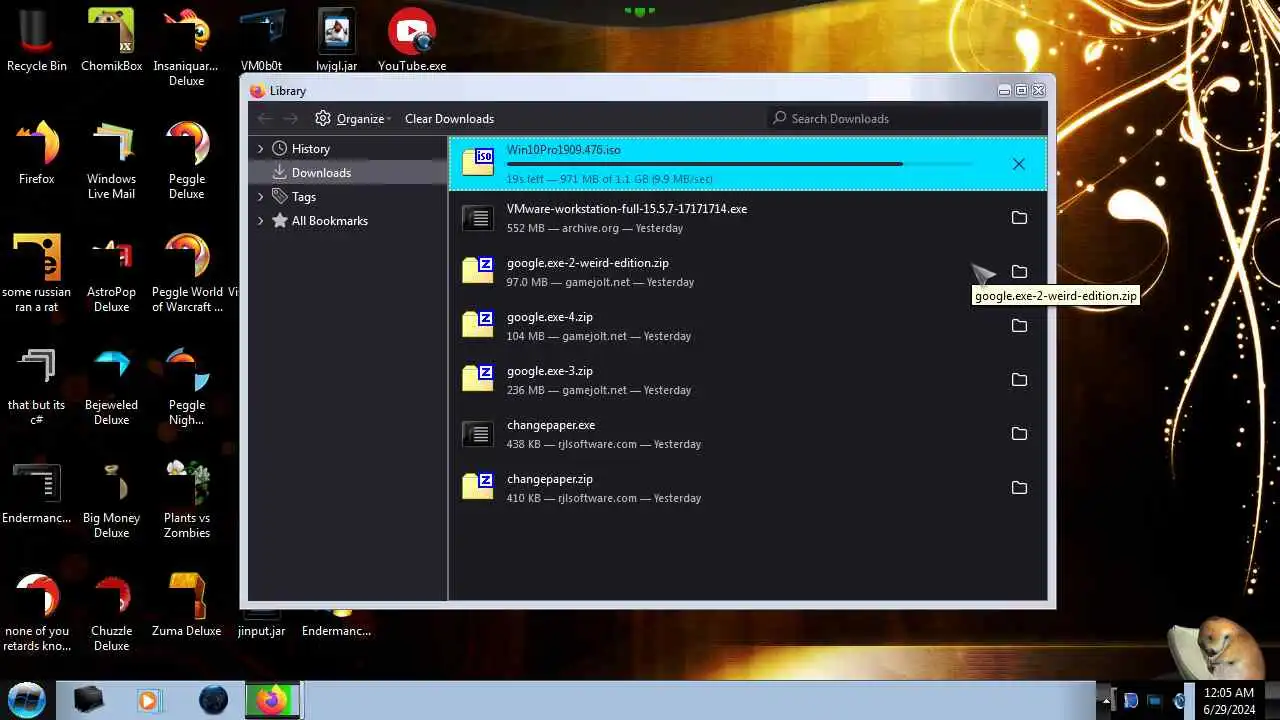Open containing folder for google.exe-3.zip
The width and height of the screenshot is (1280, 720).
coord(1019,380)
